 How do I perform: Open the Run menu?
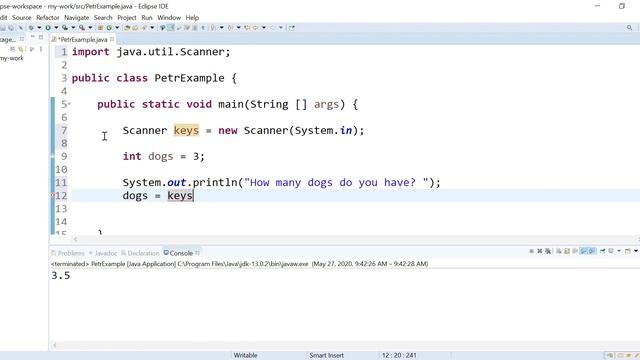(x=147, y=18)
